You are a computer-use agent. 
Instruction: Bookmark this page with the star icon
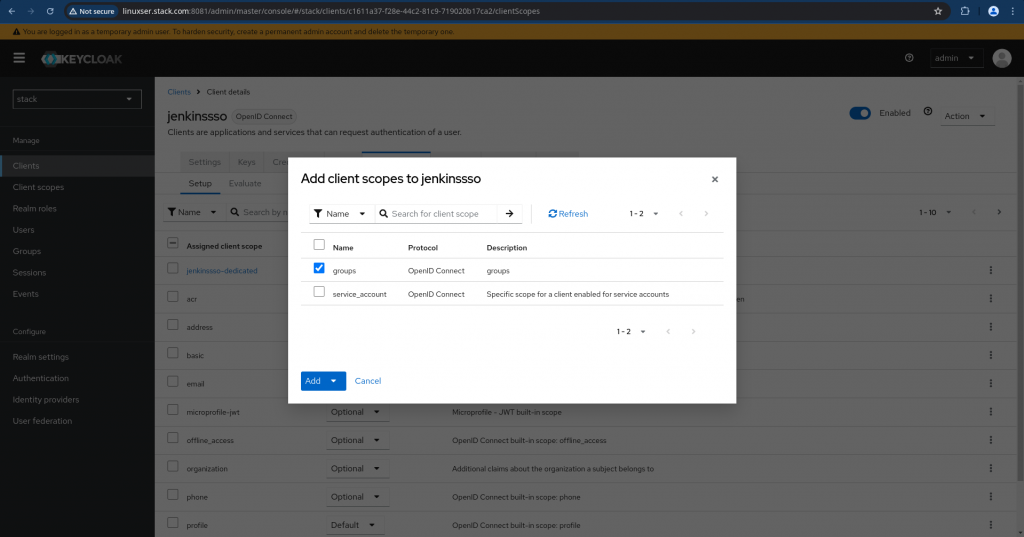coord(938,11)
